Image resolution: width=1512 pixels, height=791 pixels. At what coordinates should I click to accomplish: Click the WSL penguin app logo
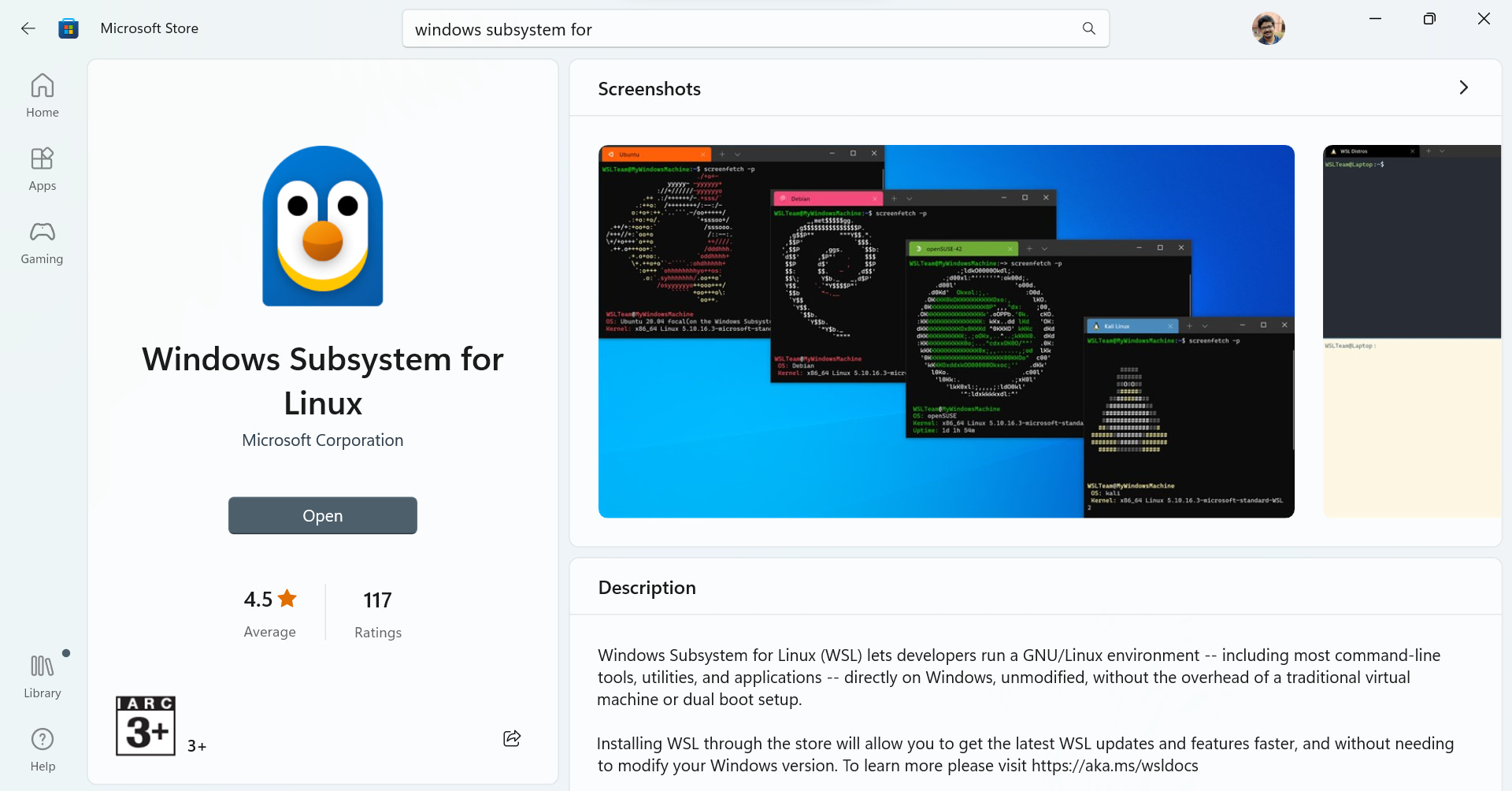[322, 226]
